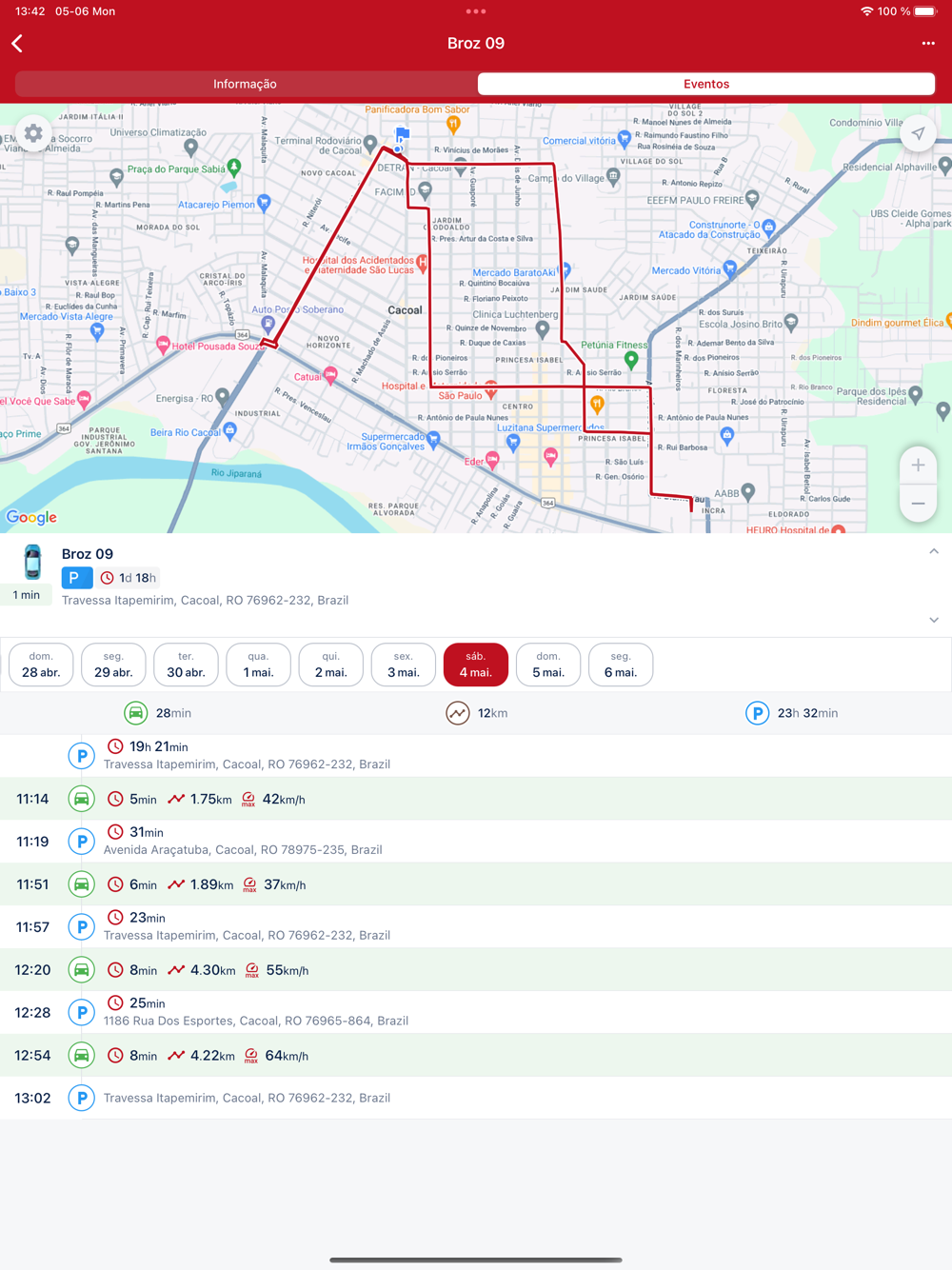The width and height of the screenshot is (952, 1270).
Task: Open Avenida Araçatuba parking address
Action: click(x=243, y=850)
